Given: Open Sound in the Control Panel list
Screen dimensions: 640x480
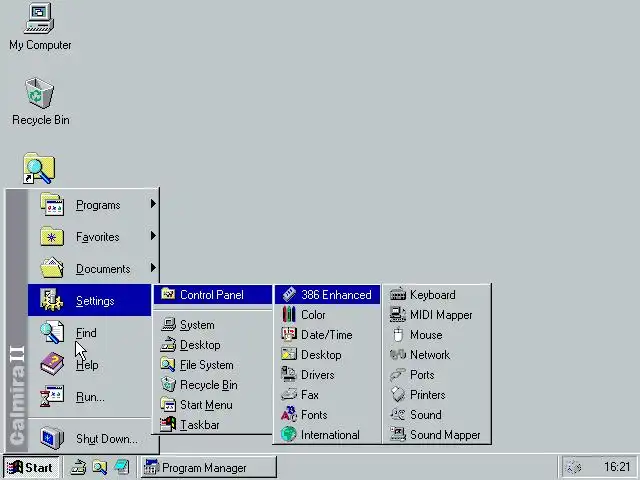Looking at the screenshot, I should tap(436, 414).
